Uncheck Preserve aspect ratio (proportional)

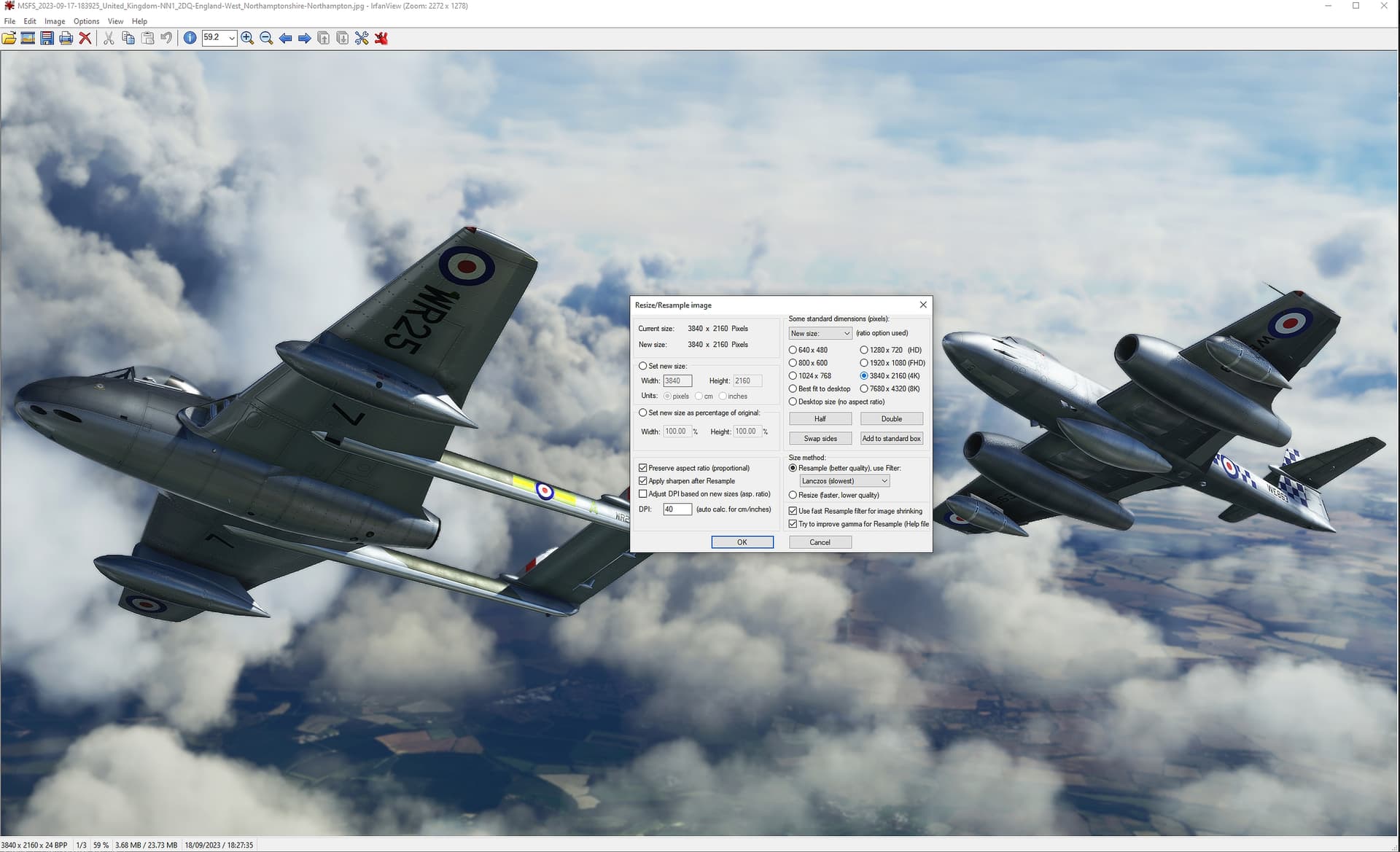click(643, 468)
